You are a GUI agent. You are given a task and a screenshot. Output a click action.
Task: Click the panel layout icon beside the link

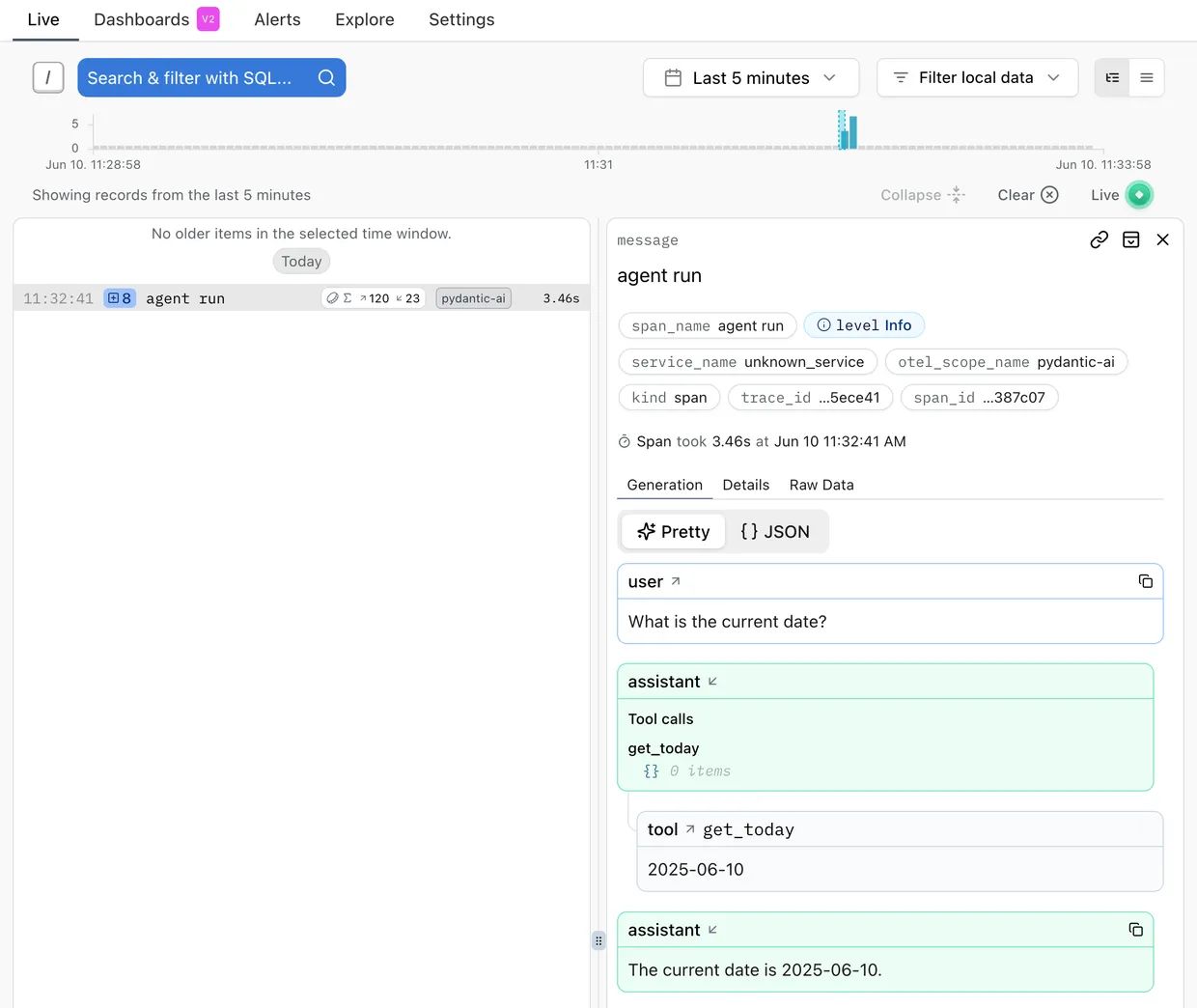tap(1130, 240)
